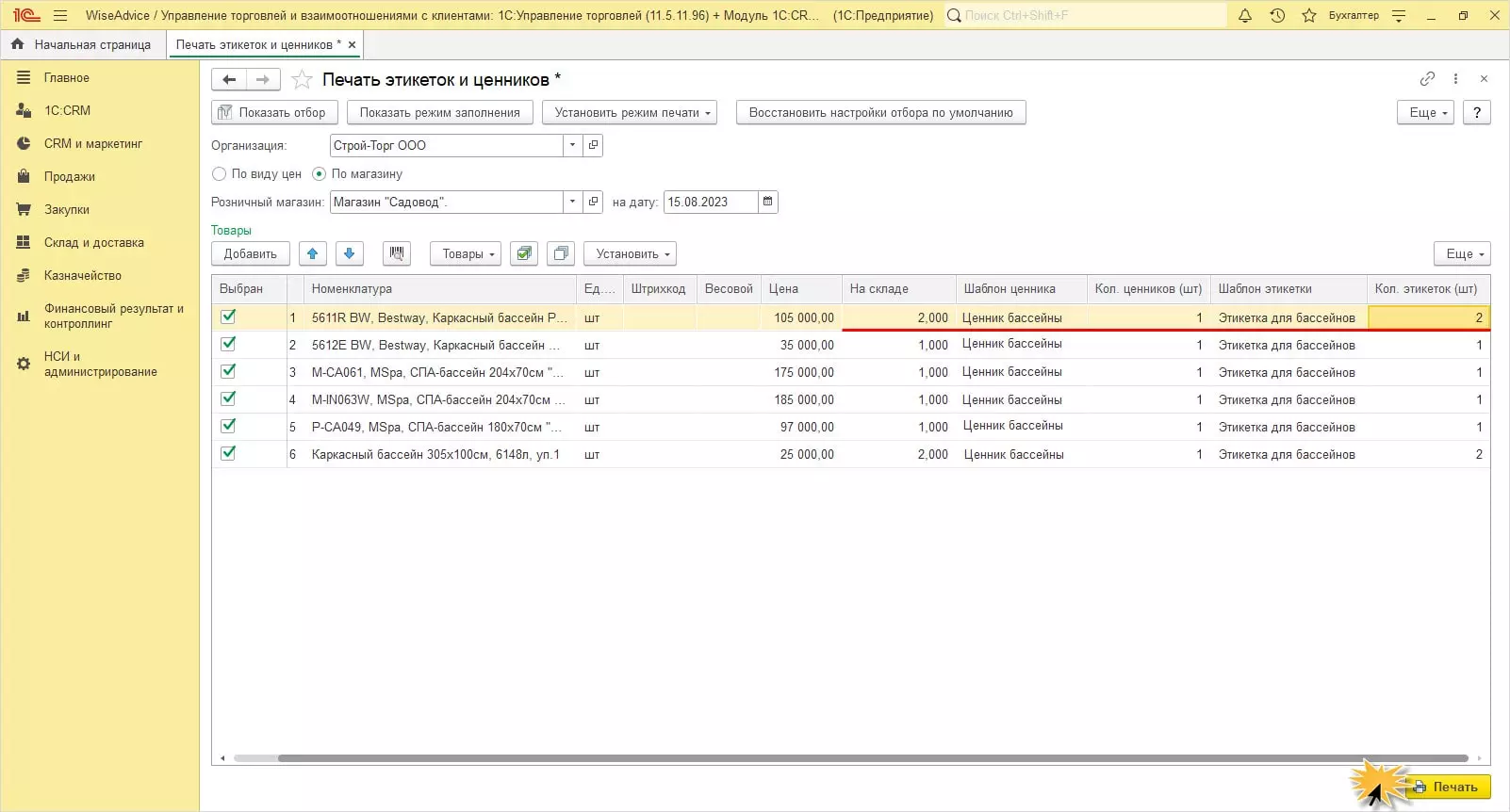The width and height of the screenshot is (1510, 812).
Task: Toggle checkbox for P-CA049 MSpa row
Action: [228, 426]
